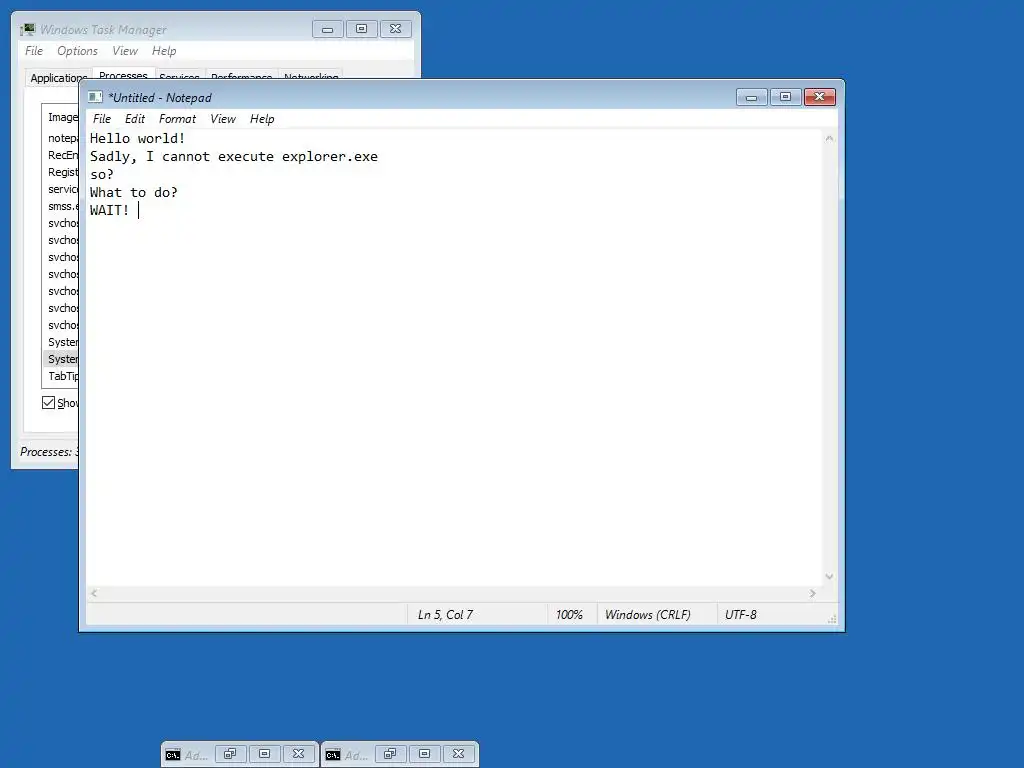The height and width of the screenshot is (768, 1024).
Task: Close the Windows Task Manager window
Action: (396, 29)
